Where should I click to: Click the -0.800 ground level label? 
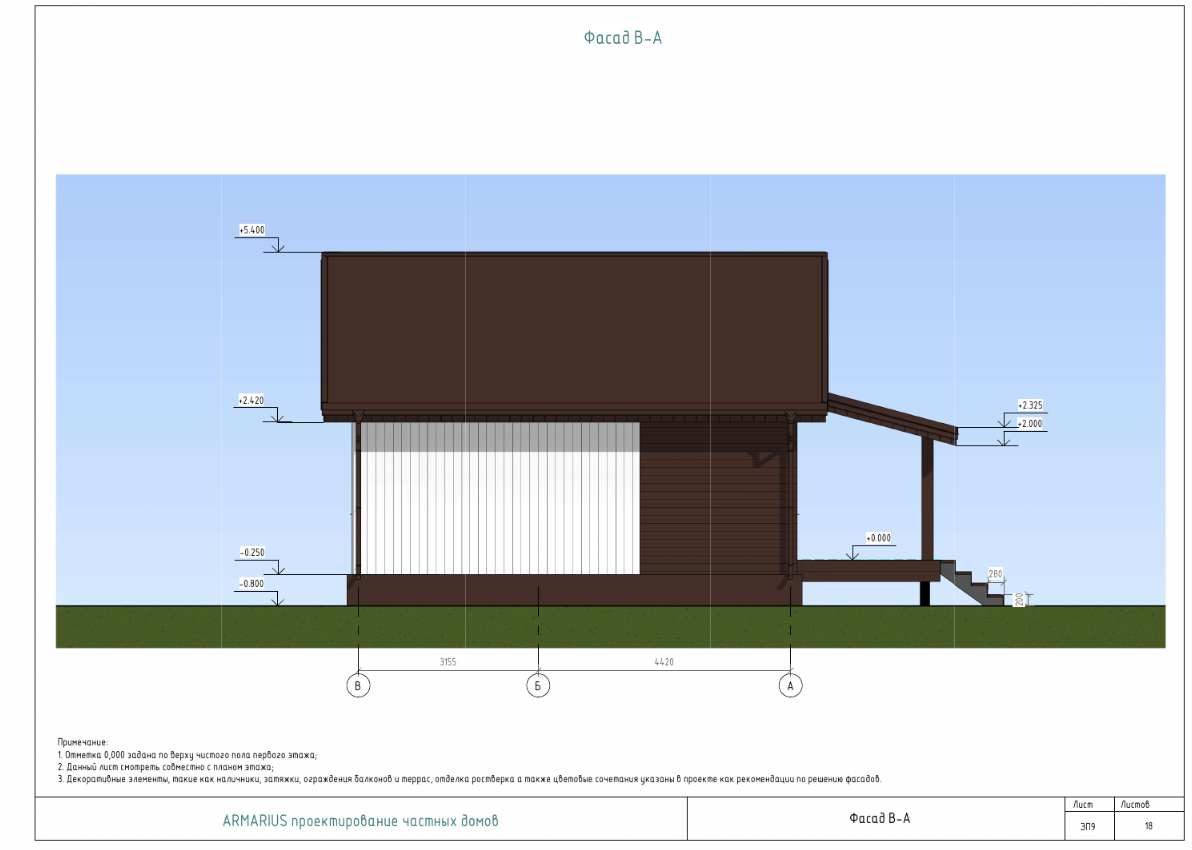tap(251, 584)
